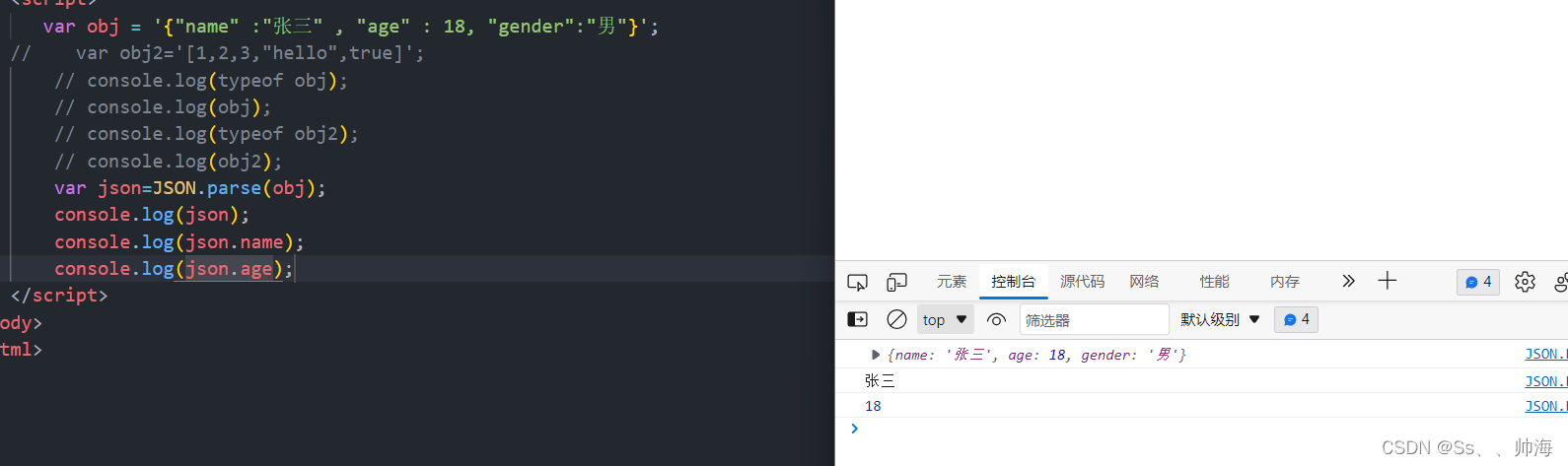This screenshot has height=466, width=1568.
Task: Click the logged value 张三 in console
Action: (x=880, y=381)
